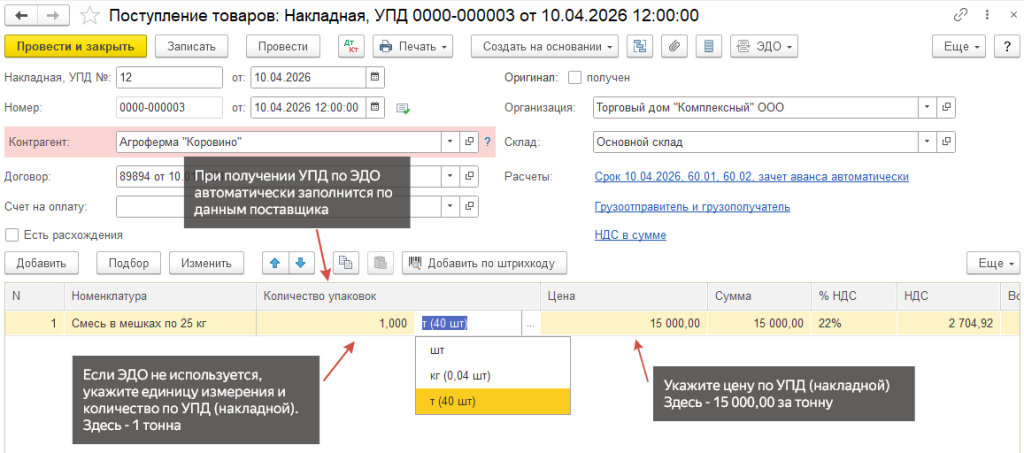The width and height of the screenshot is (1024, 453).
Task: Click the blue question mark by Контрагент
Action: point(487,142)
